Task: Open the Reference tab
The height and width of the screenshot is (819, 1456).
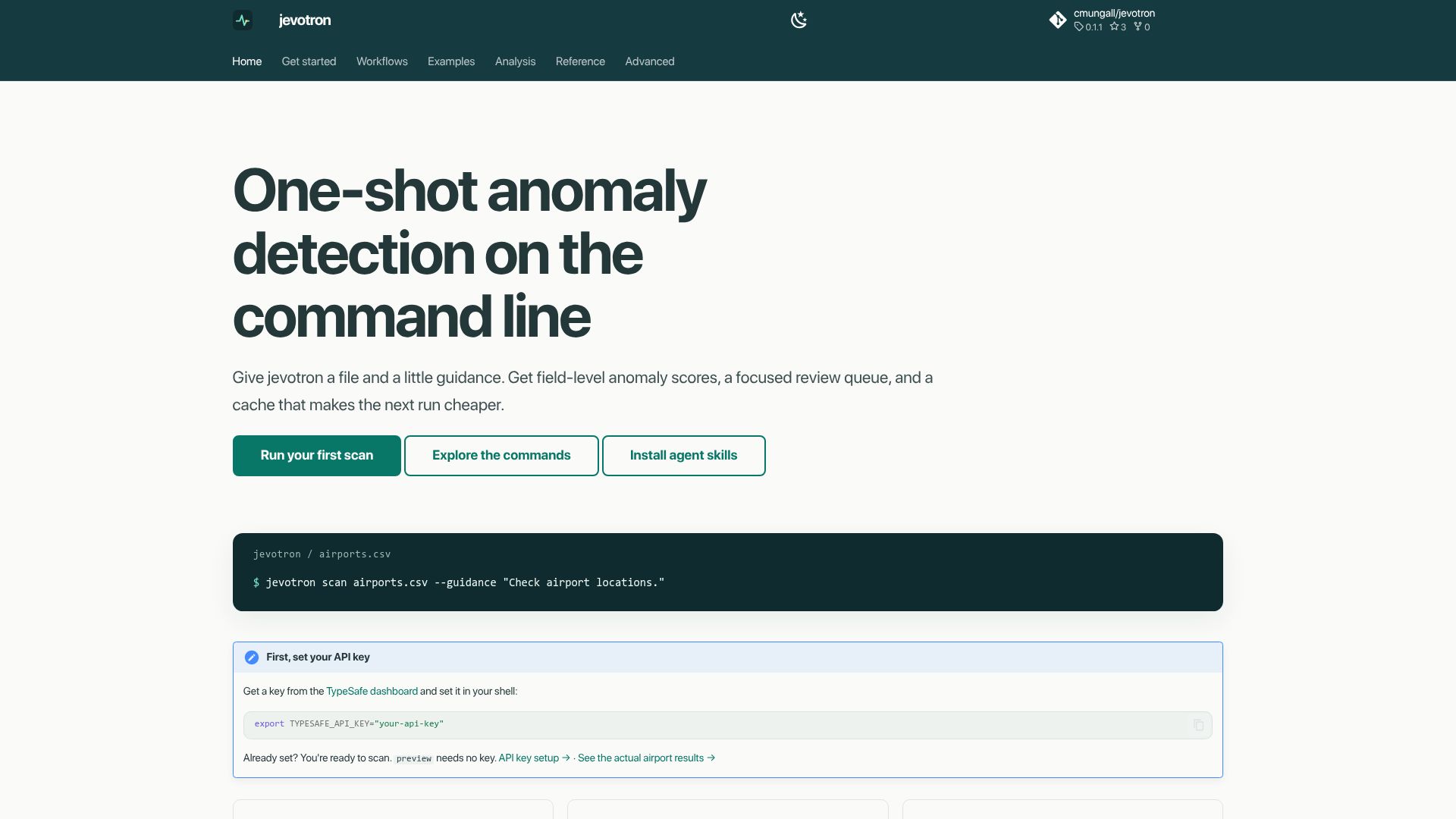Action: click(x=580, y=61)
